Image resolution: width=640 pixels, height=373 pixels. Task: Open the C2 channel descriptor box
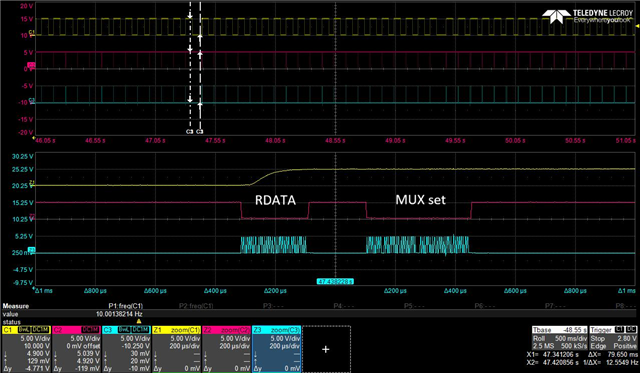point(76,349)
